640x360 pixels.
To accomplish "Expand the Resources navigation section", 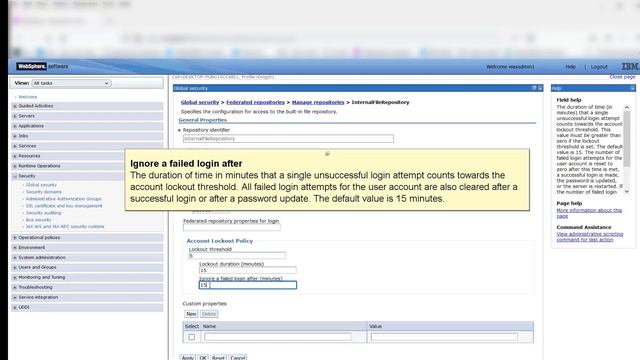I will pyautogui.click(x=15, y=156).
